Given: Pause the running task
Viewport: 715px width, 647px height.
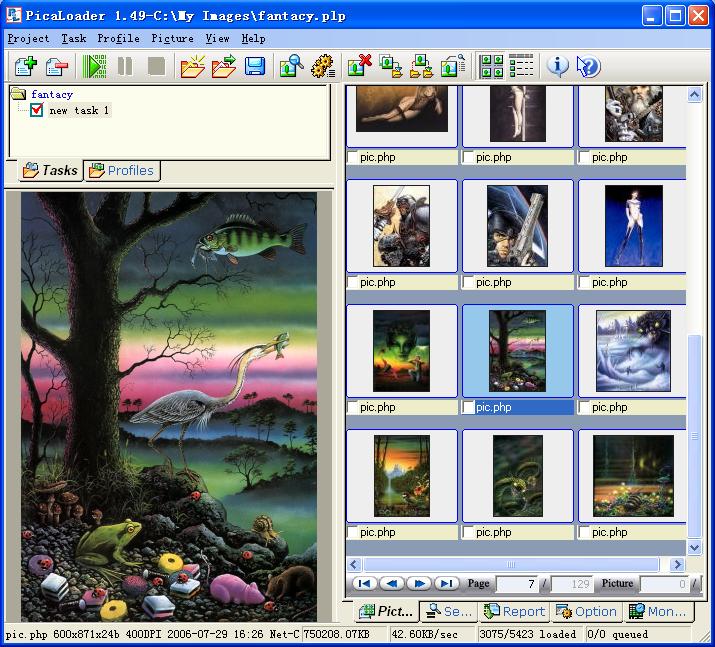Looking at the screenshot, I should coord(125,67).
